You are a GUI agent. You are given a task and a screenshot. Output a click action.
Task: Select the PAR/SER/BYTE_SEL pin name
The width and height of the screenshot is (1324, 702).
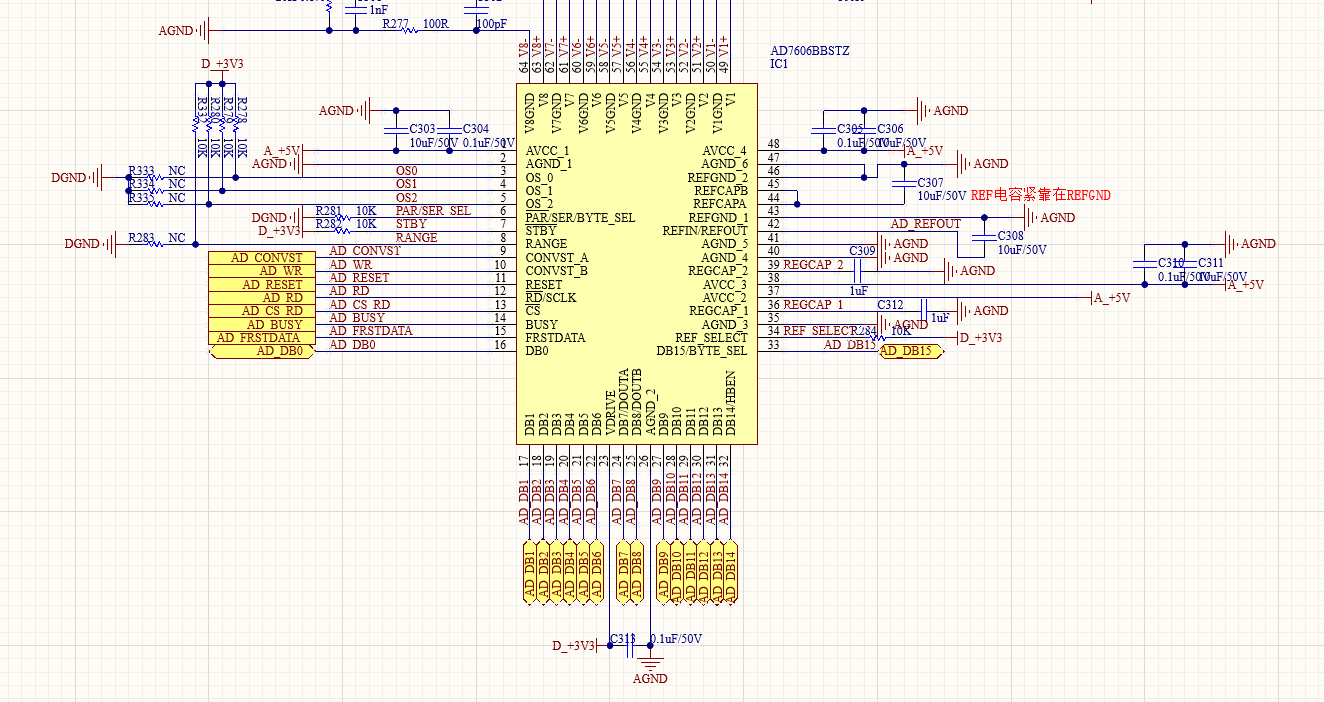click(x=580, y=217)
